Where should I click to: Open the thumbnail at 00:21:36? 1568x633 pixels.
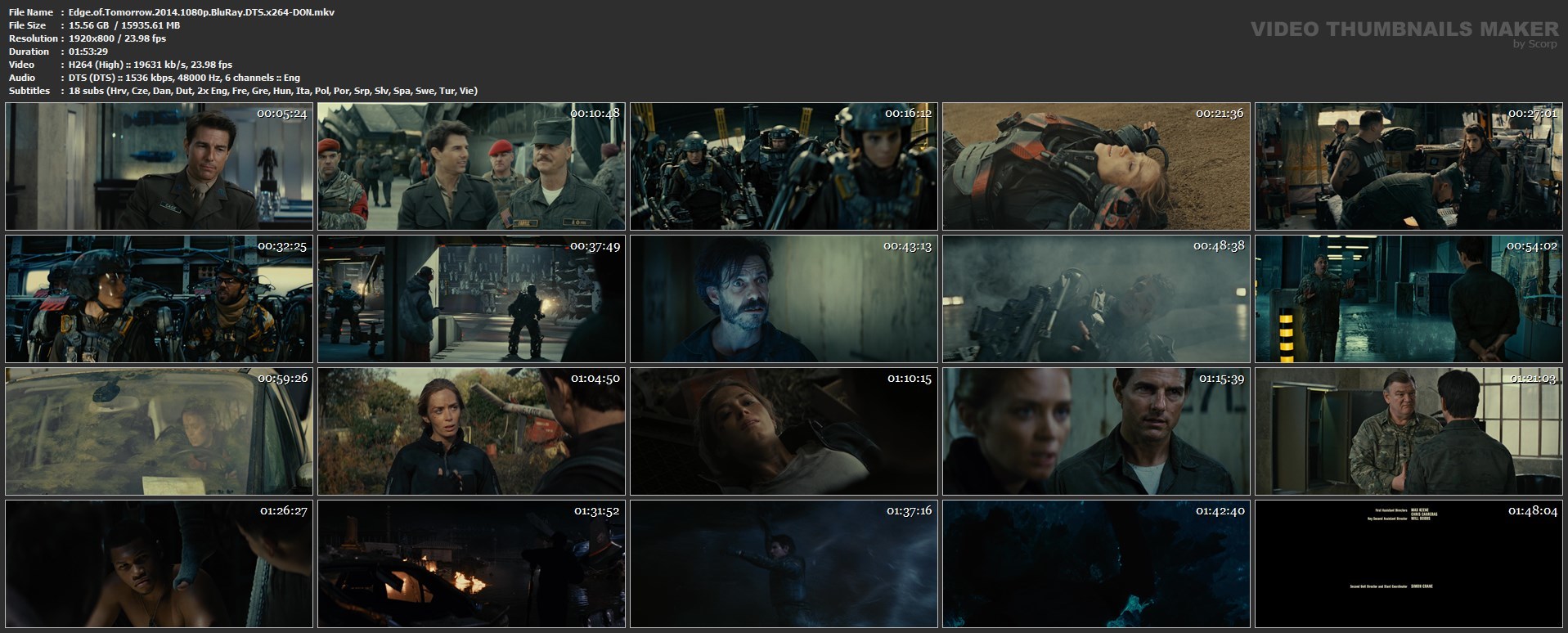click(1096, 166)
